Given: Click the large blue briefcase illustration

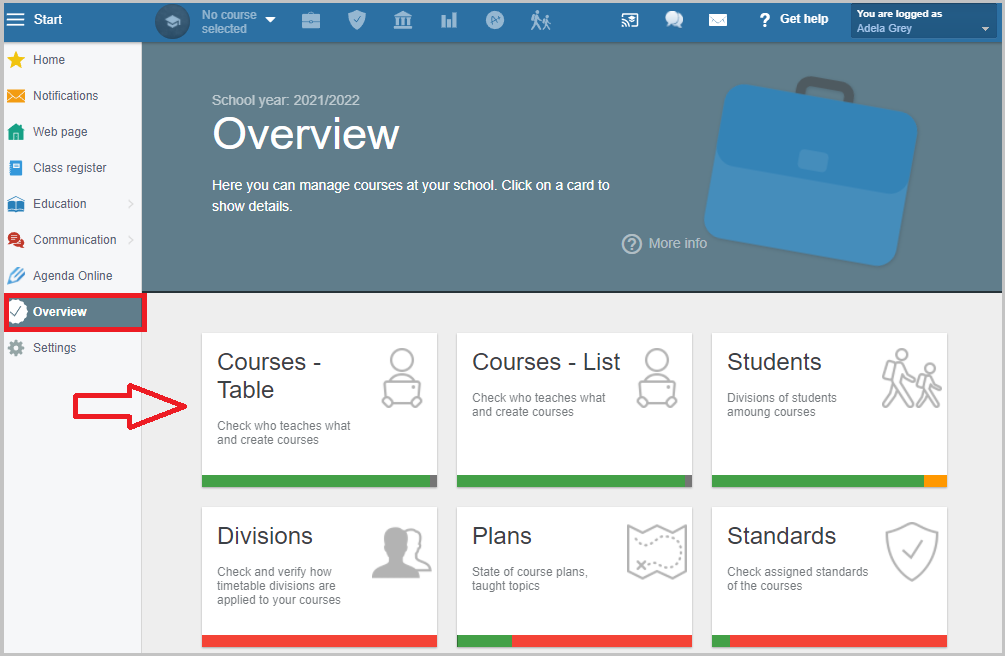Looking at the screenshot, I should (811, 172).
